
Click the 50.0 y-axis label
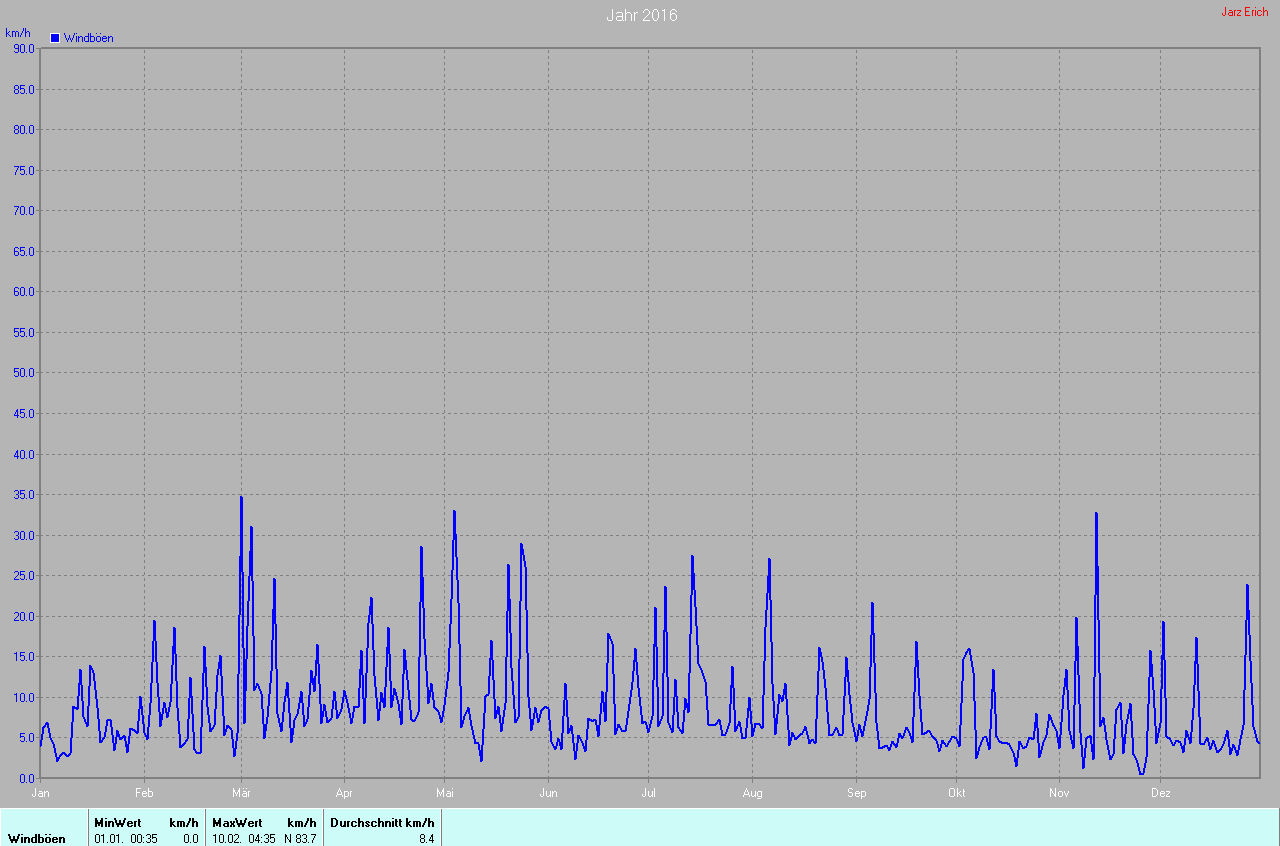tap(24, 373)
